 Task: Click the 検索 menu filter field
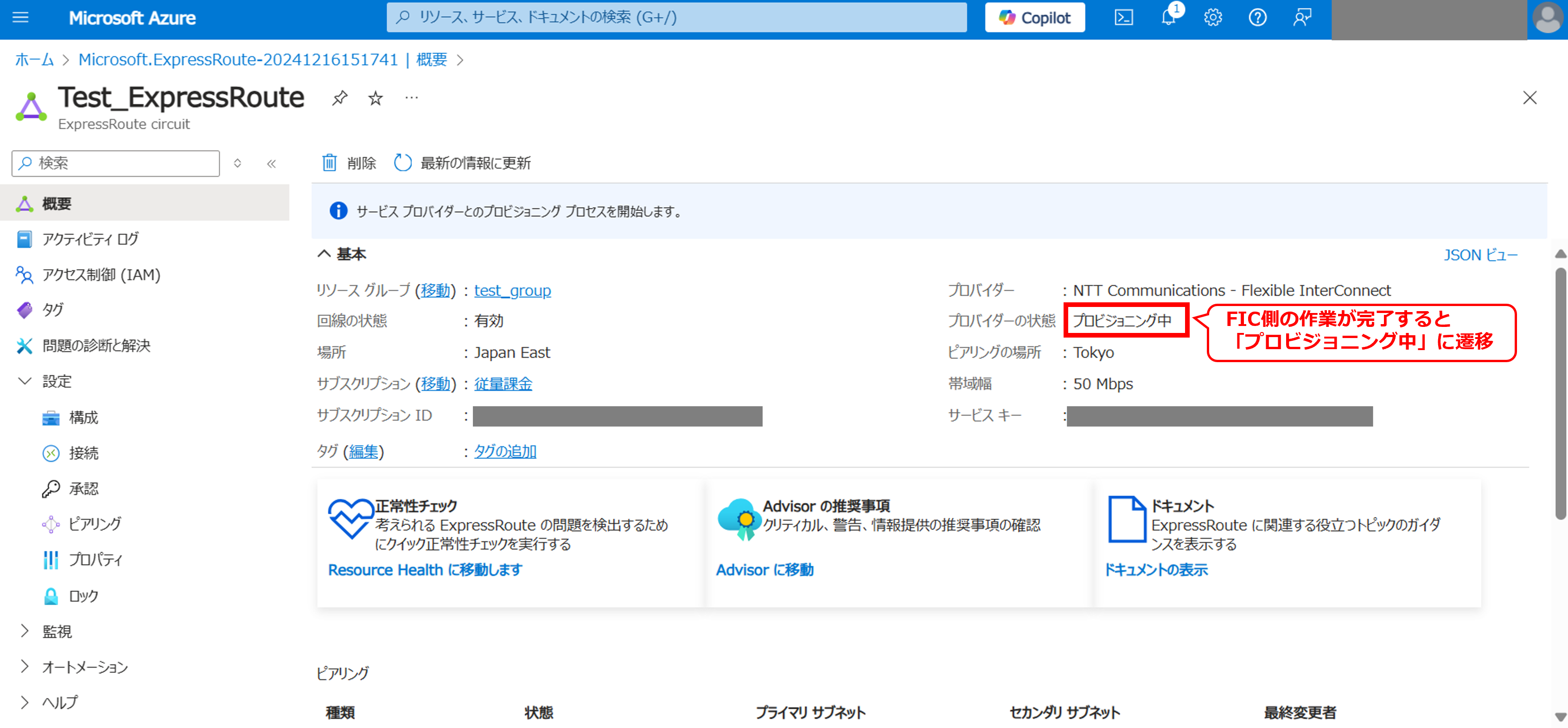click(115, 163)
